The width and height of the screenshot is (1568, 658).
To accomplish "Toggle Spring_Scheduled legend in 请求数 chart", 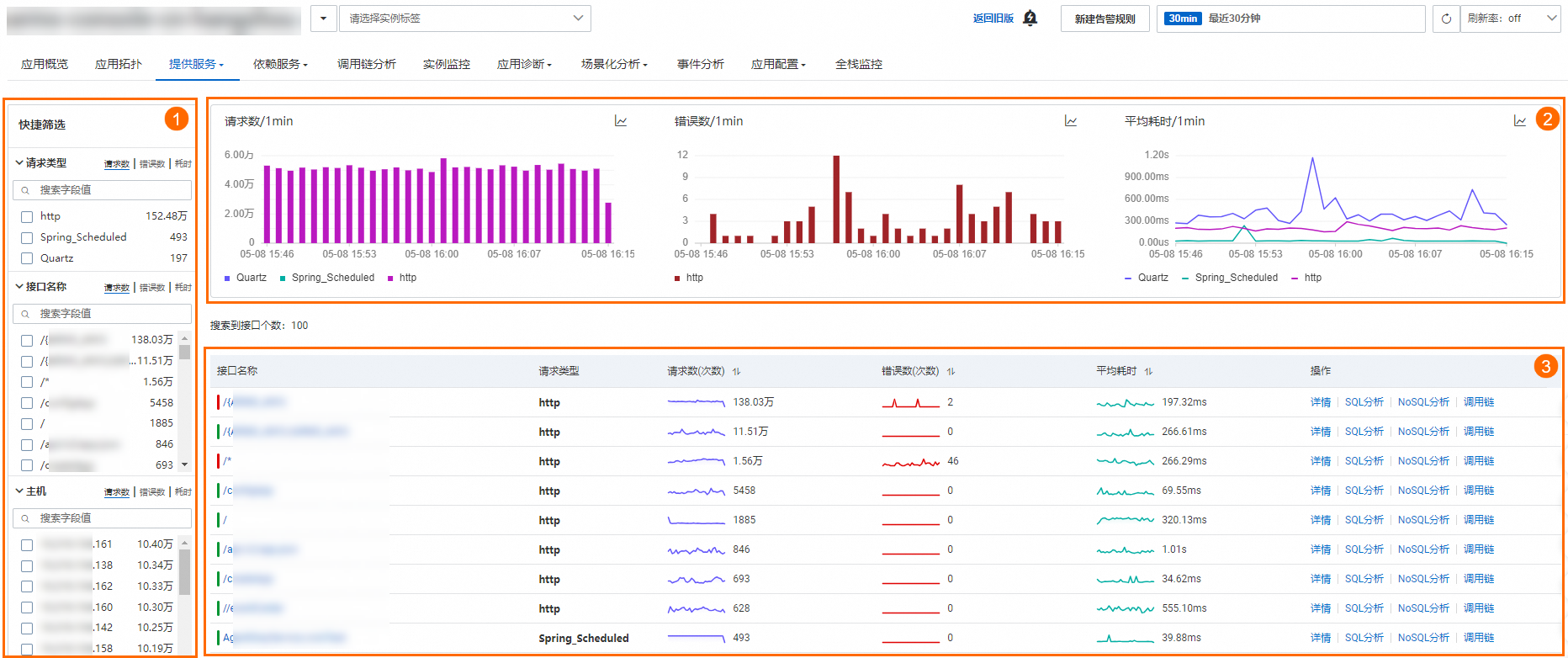I will pos(327,278).
